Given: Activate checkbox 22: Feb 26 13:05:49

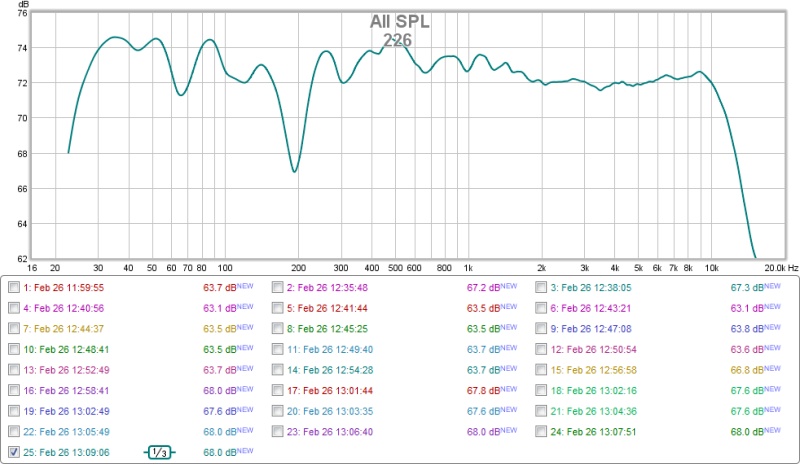Looking at the screenshot, I should (14, 431).
